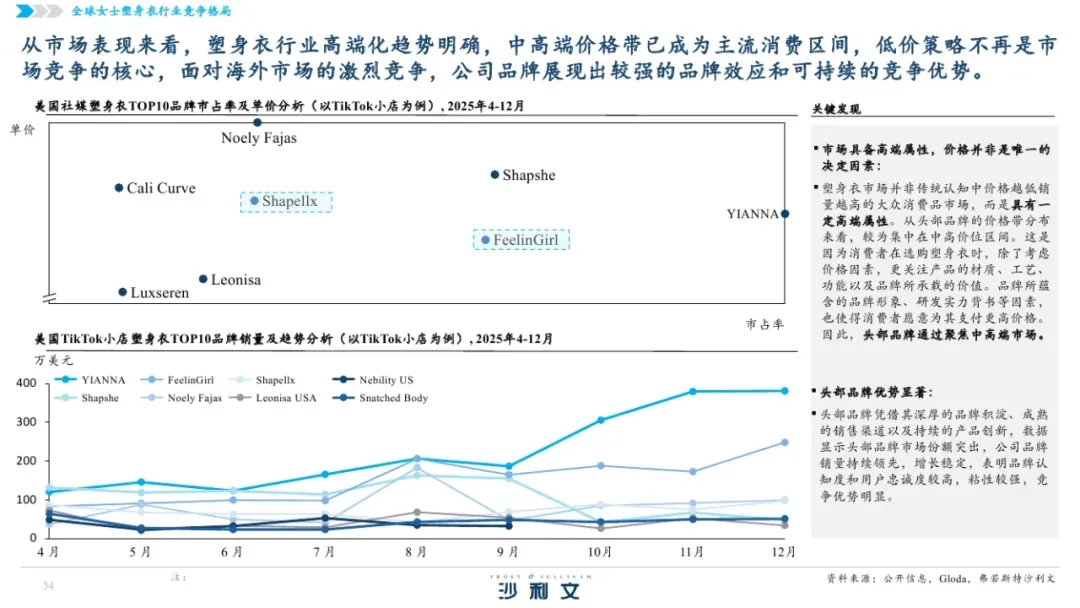
Task: Click the 6月 label on the x-axis
Action: pyautogui.click(x=231, y=552)
